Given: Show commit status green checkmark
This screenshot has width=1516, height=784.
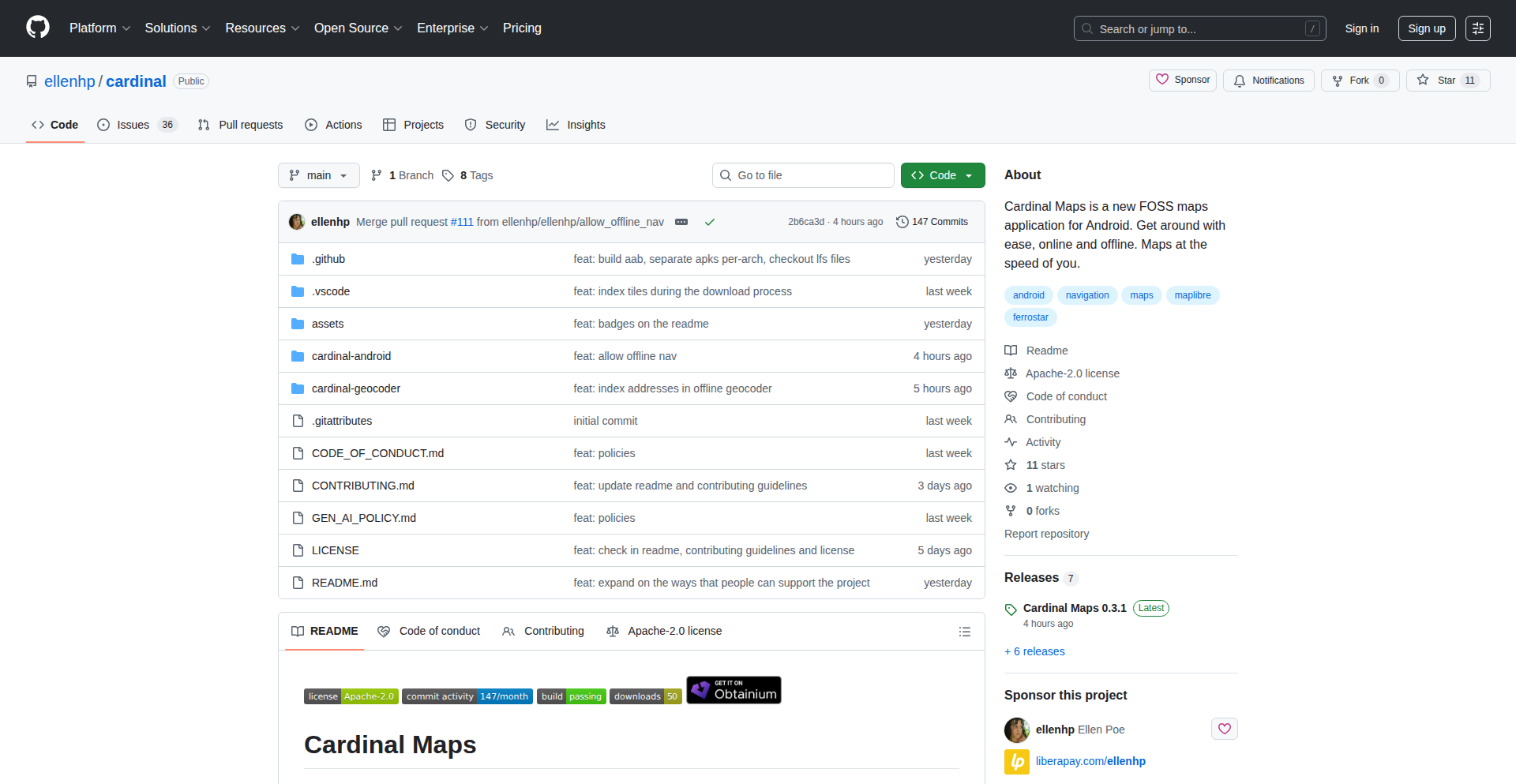Looking at the screenshot, I should pos(710,222).
